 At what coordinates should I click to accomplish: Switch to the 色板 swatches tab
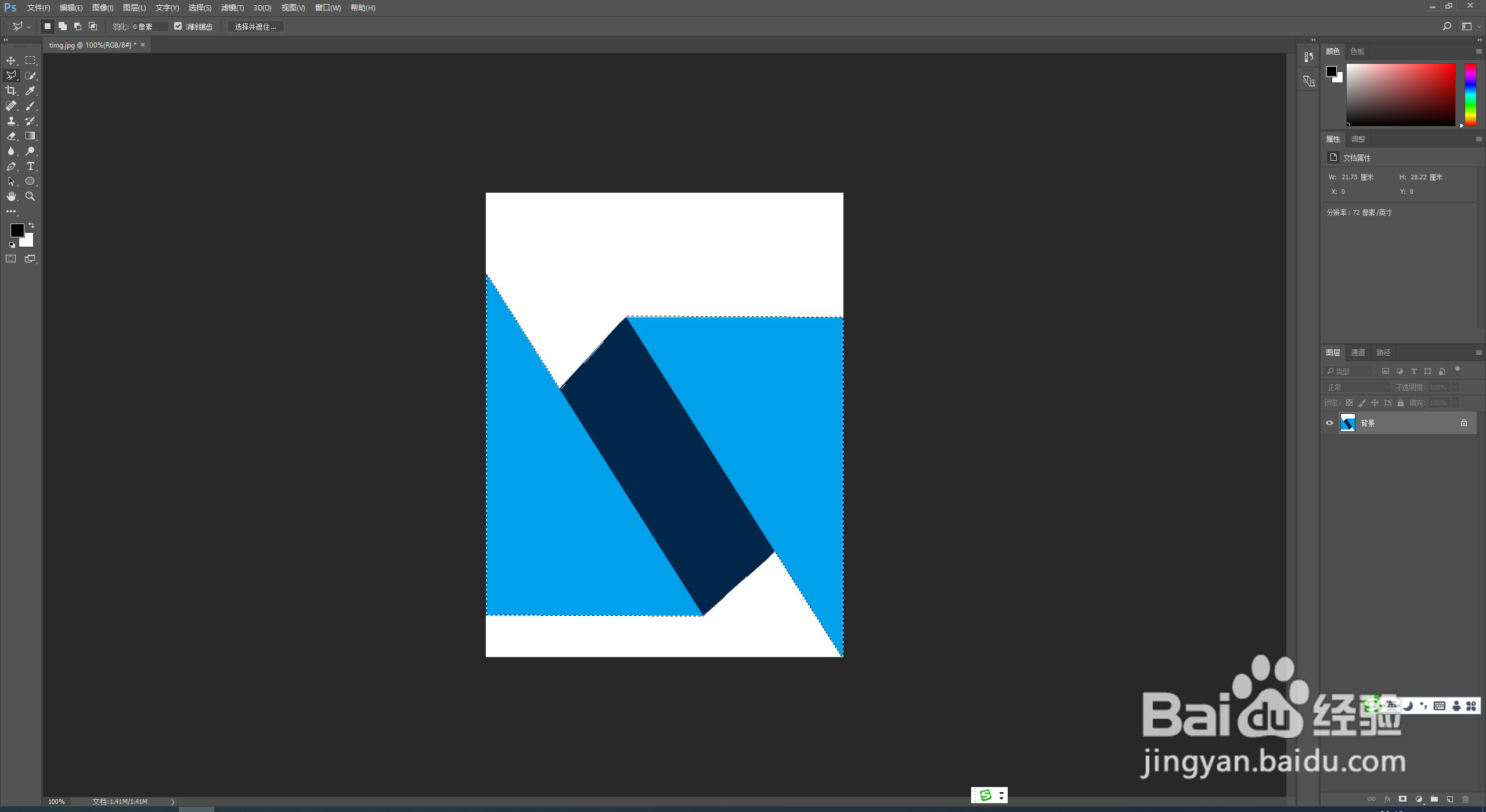point(1357,51)
